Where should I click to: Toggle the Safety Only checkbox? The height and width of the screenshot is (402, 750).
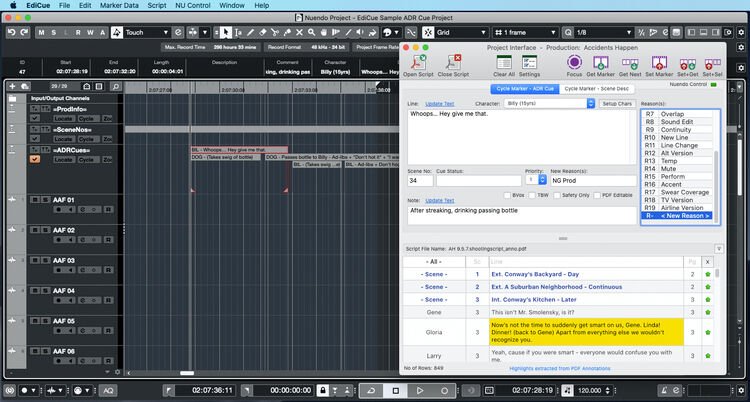point(557,195)
